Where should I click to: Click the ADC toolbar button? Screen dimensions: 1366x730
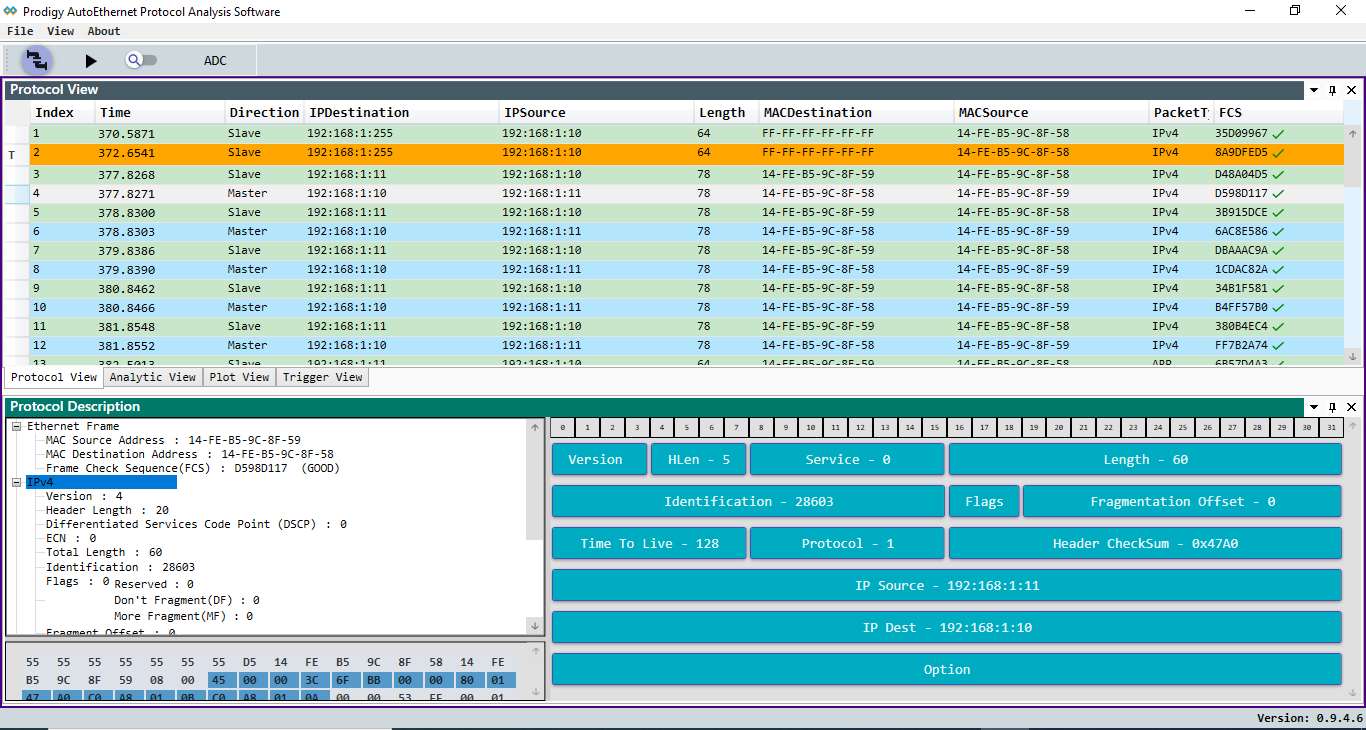coord(215,61)
